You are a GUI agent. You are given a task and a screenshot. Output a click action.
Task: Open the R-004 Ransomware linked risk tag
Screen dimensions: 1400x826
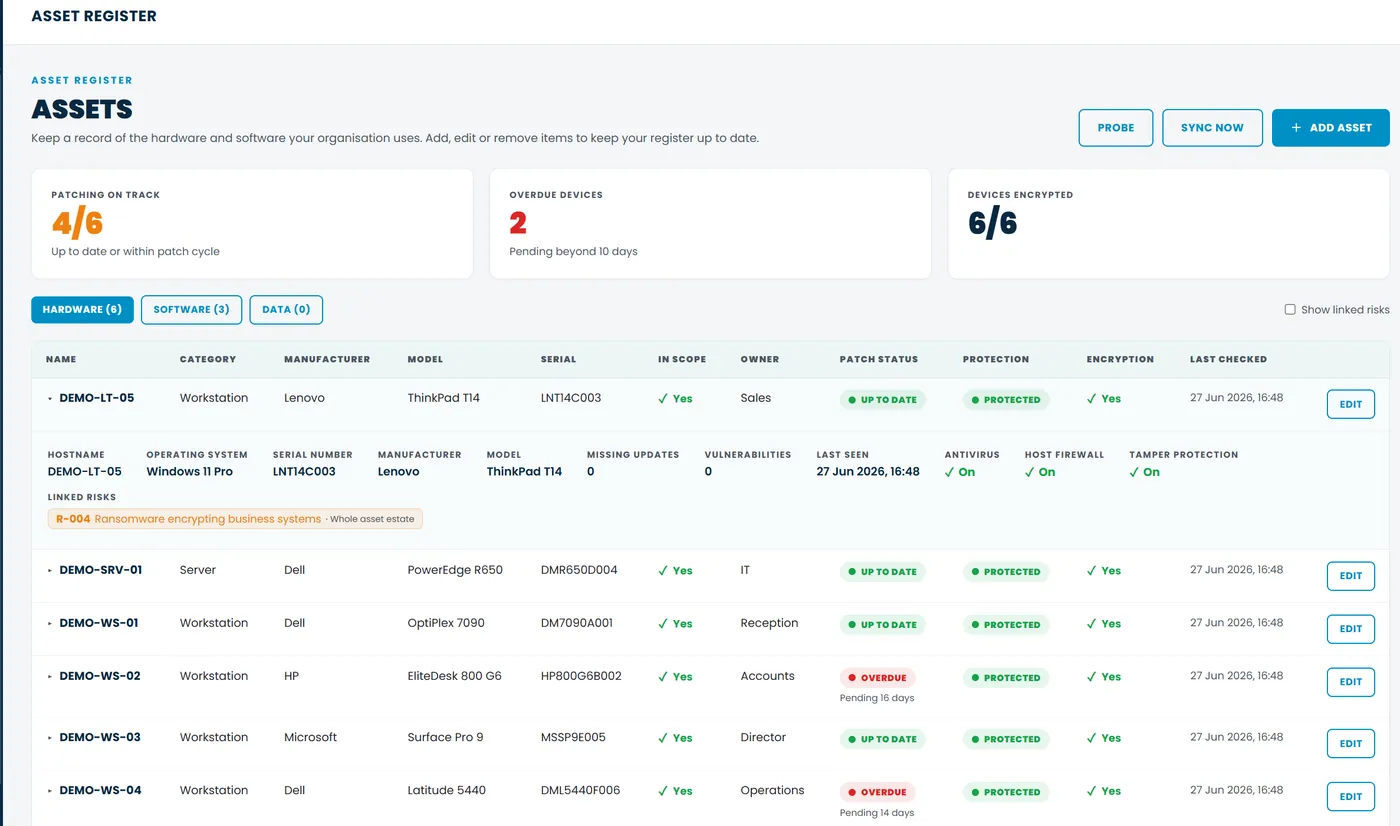235,519
